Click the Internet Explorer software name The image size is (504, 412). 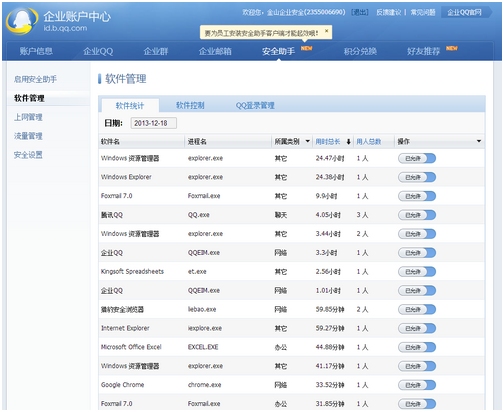point(125,328)
